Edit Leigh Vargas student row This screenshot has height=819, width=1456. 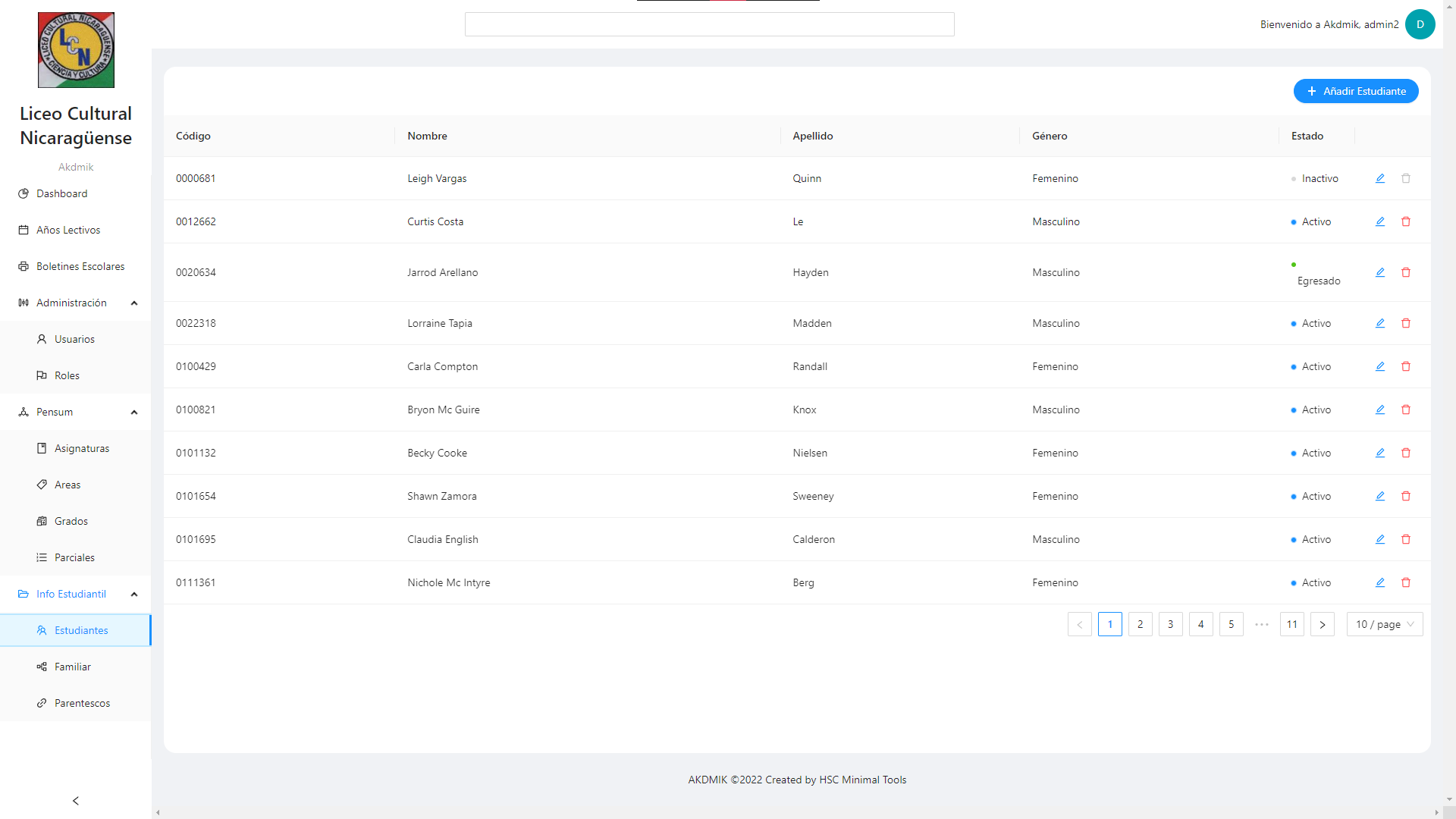[x=1380, y=178]
